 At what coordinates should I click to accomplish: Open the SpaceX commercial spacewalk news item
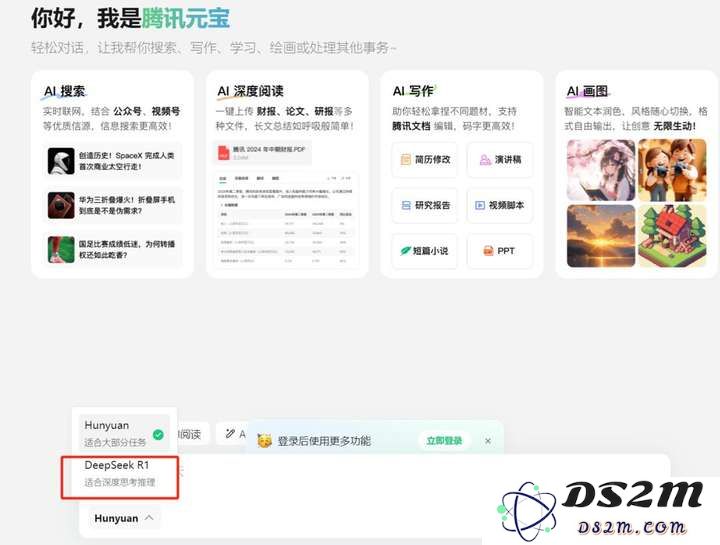point(112,161)
